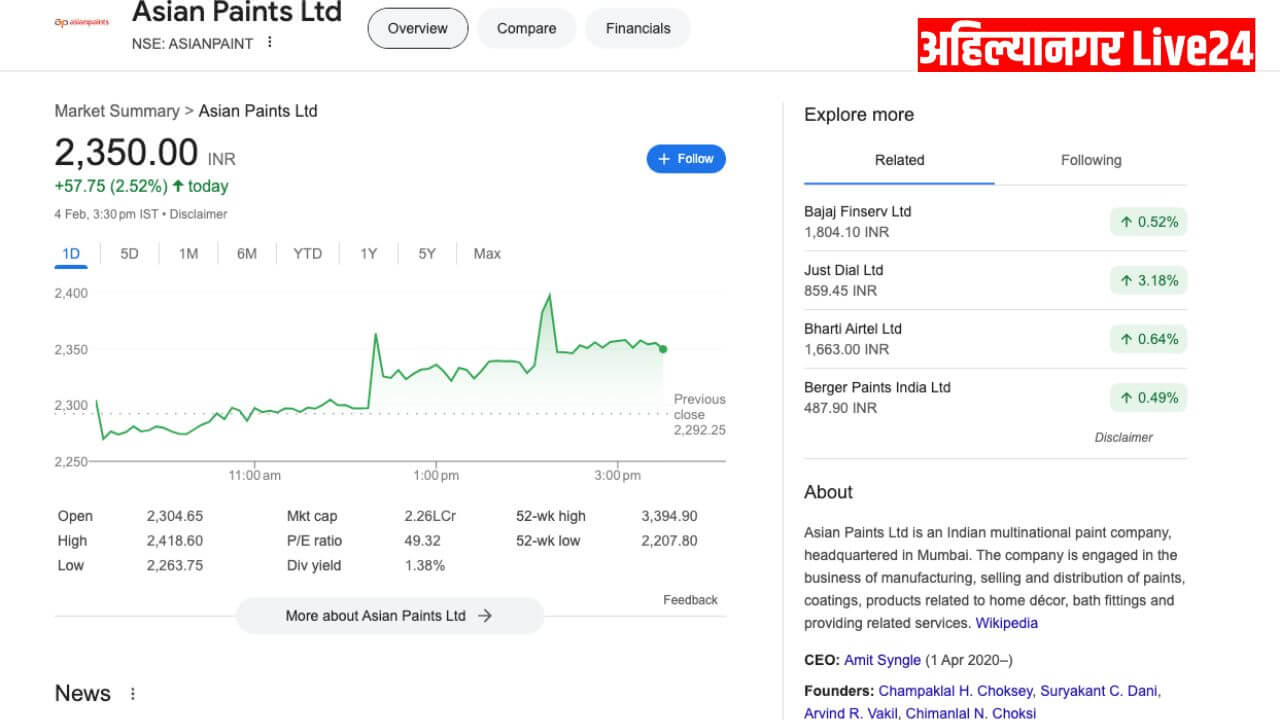Click the 11:00 am chart axis label
The width and height of the screenshot is (1280, 720).
point(255,475)
